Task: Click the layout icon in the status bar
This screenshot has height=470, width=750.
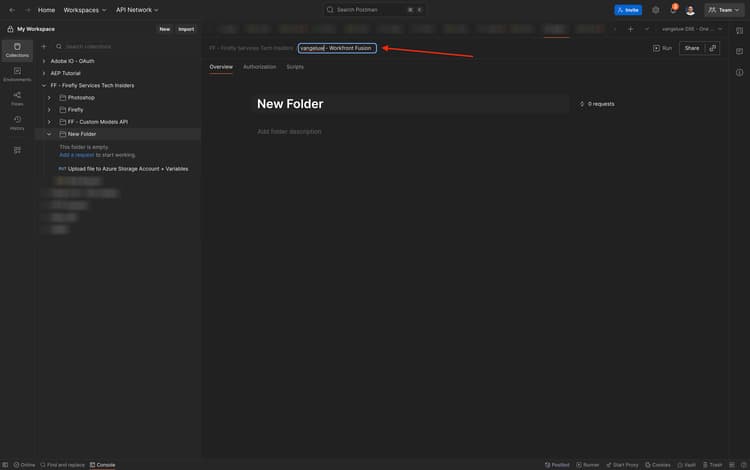Action: point(732,465)
